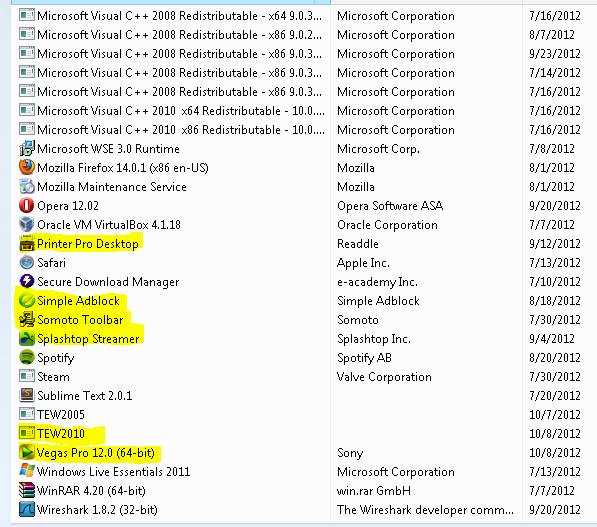Screen dimensions: 597x527
Task: Click the green Simple Adblock icon
Action: pyautogui.click(x=27, y=300)
